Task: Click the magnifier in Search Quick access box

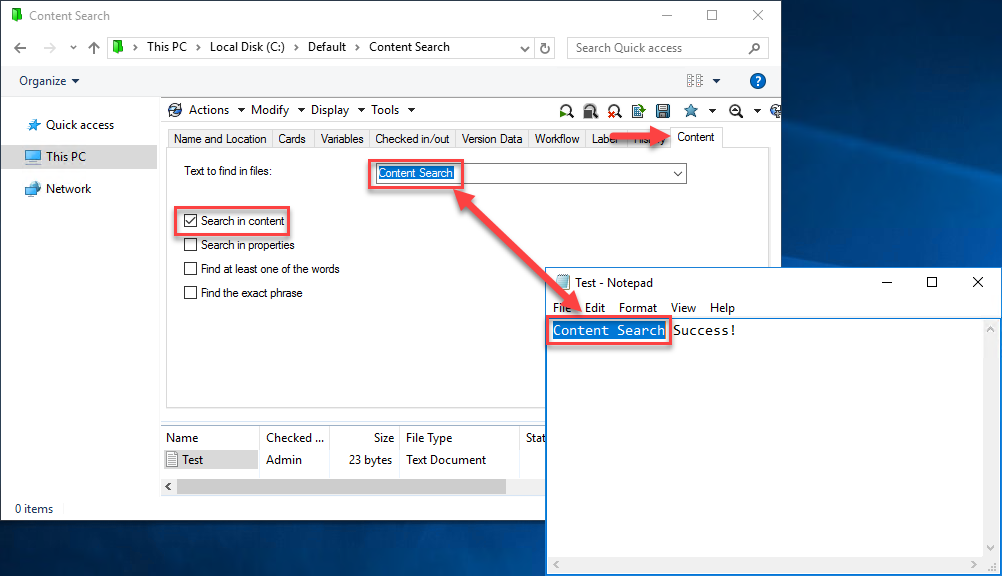Action: [754, 48]
